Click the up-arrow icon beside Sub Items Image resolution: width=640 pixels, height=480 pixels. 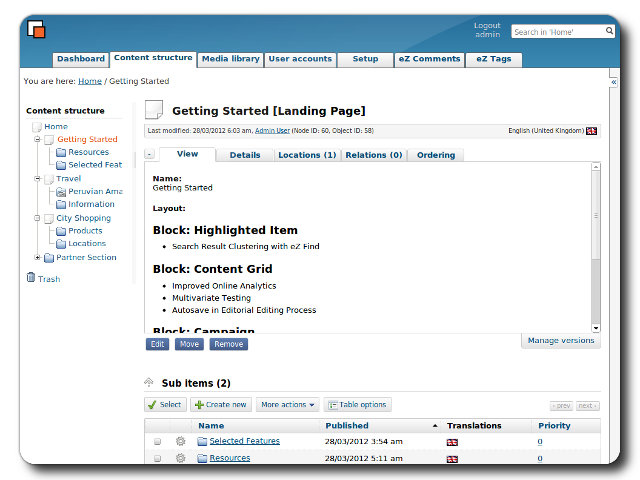[150, 383]
